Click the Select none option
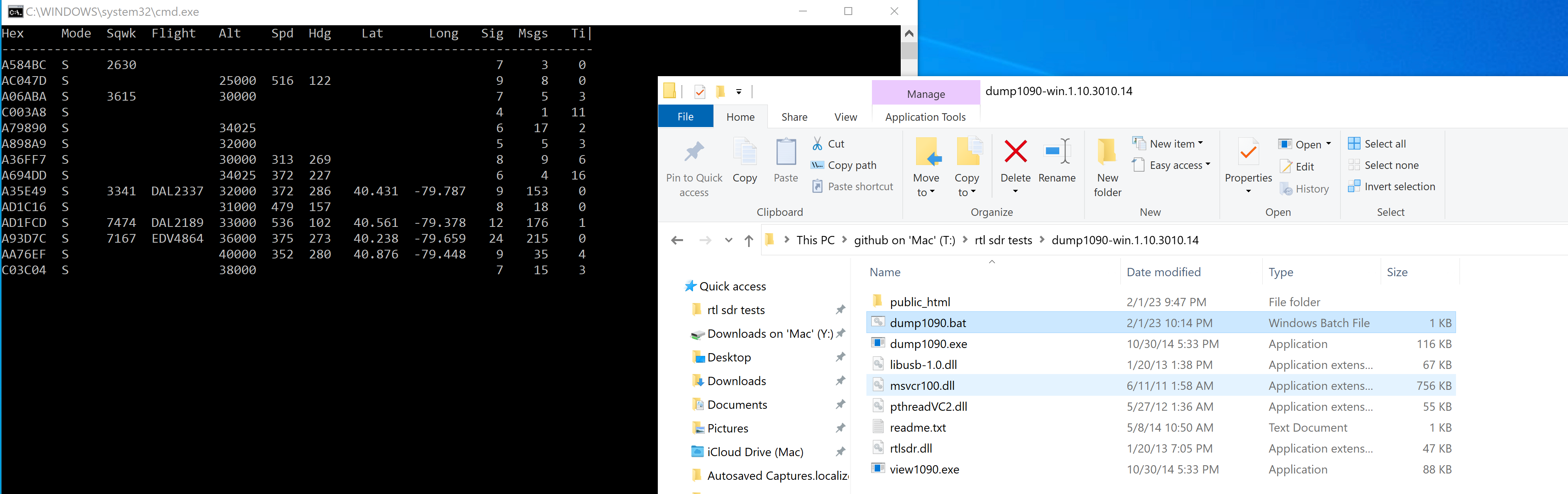This screenshot has height=494, width=1568. (x=1383, y=165)
